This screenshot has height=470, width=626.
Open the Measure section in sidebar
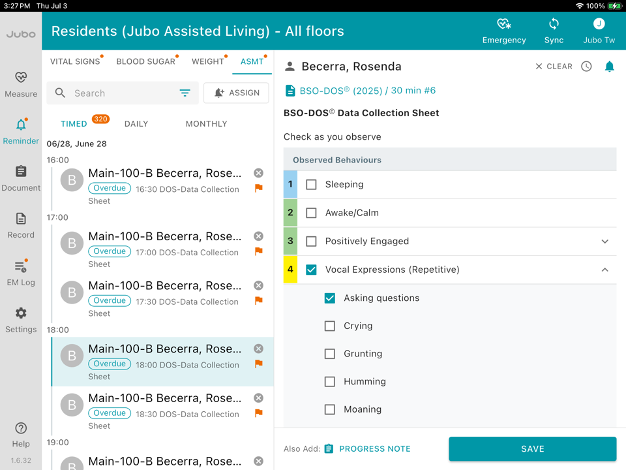point(21,84)
